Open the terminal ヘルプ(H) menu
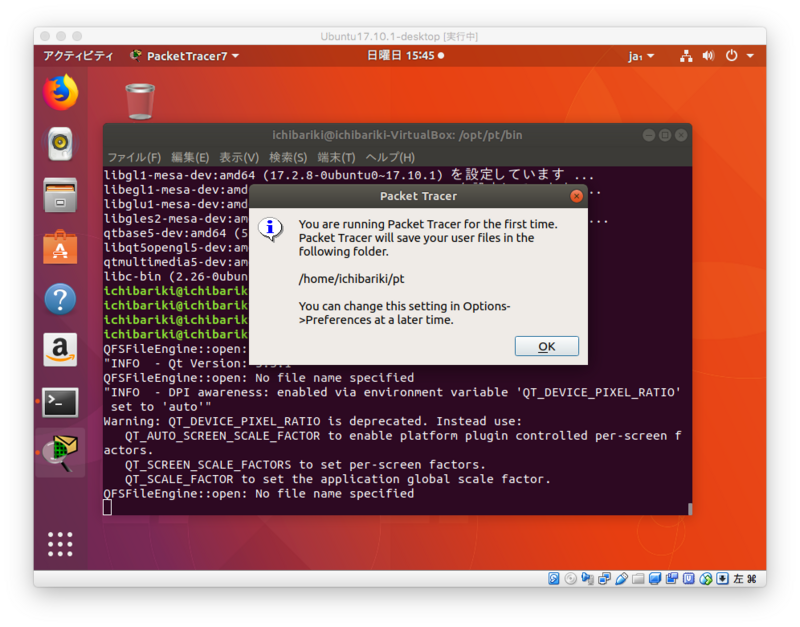This screenshot has height=627, width=800. point(390,157)
